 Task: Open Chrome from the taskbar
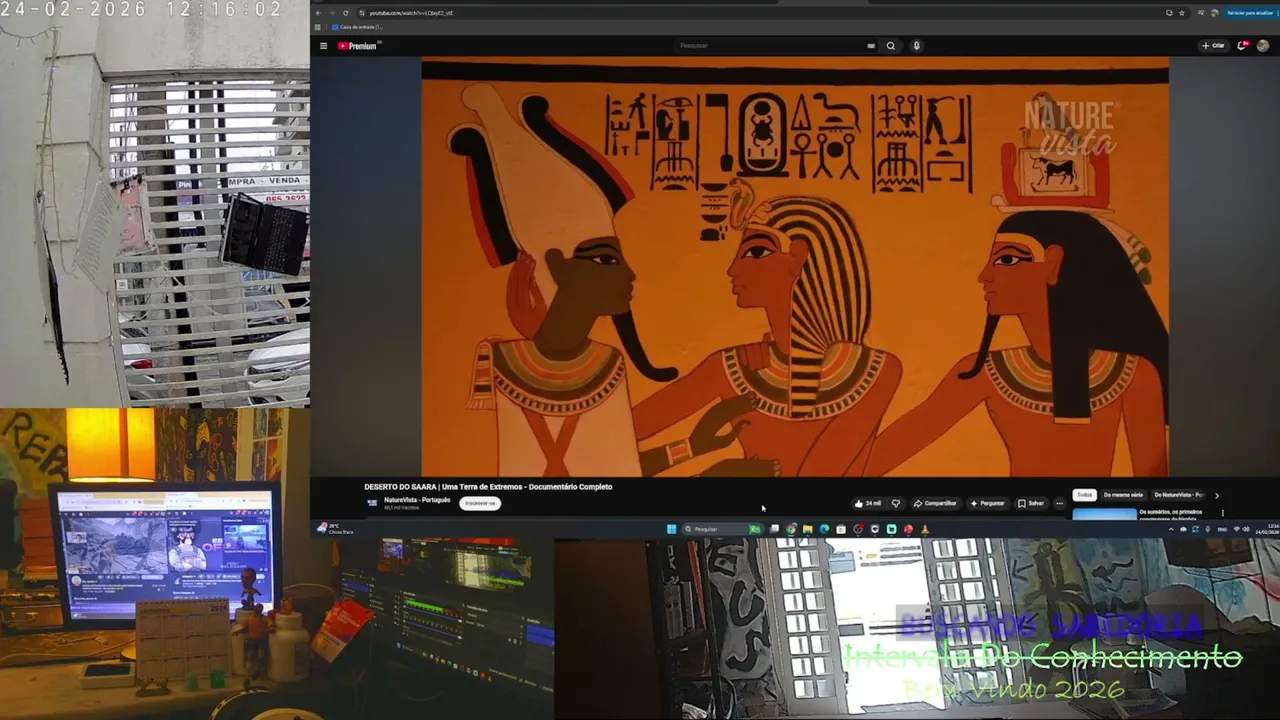point(791,529)
